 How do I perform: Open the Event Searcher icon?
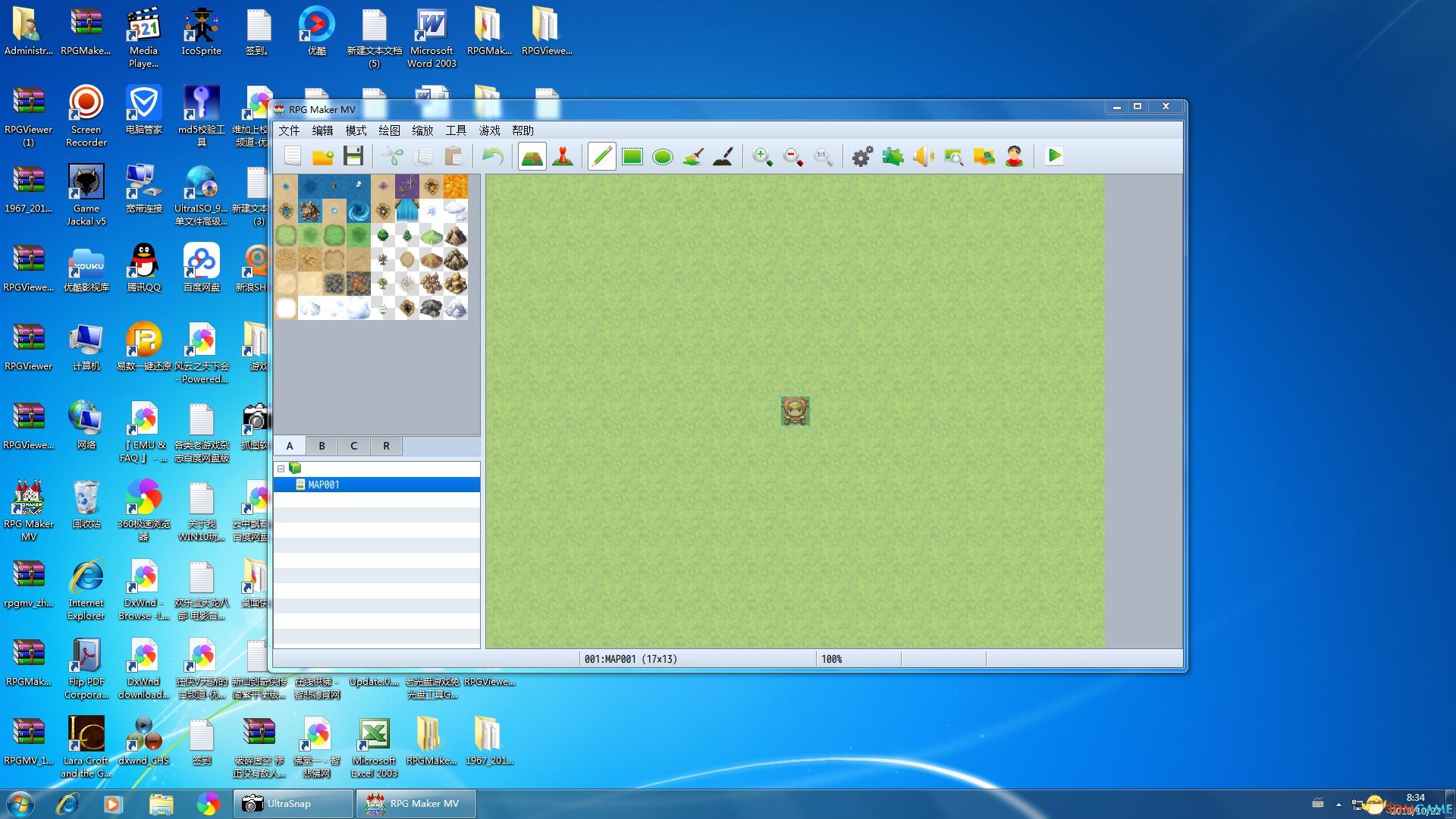coord(954,156)
